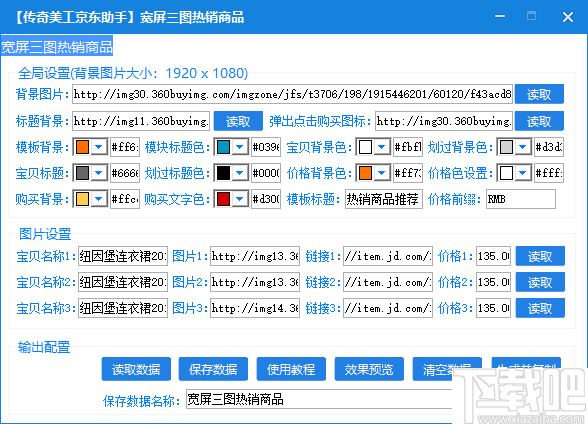Viewport: 588px width, 424px height.
Task: Click 读取 button beside 背景图片 URL
Action: pyautogui.click(x=539, y=94)
